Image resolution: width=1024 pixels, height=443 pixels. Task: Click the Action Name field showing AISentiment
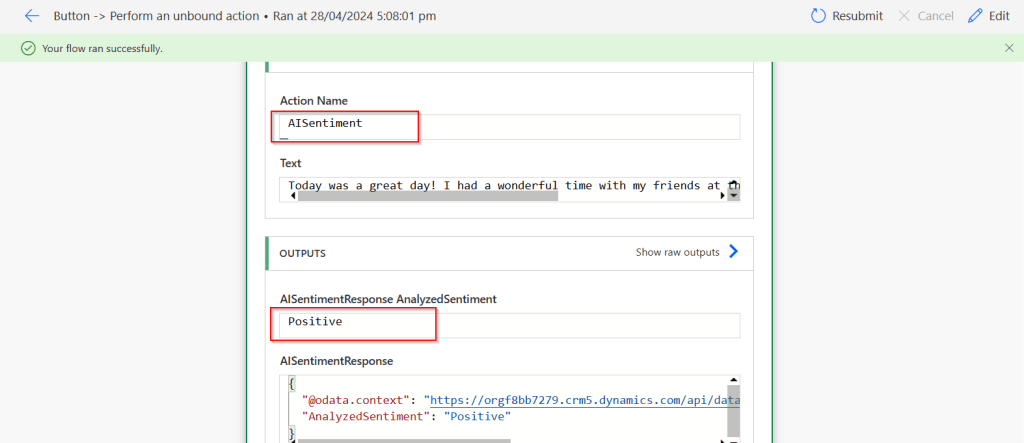(510, 126)
